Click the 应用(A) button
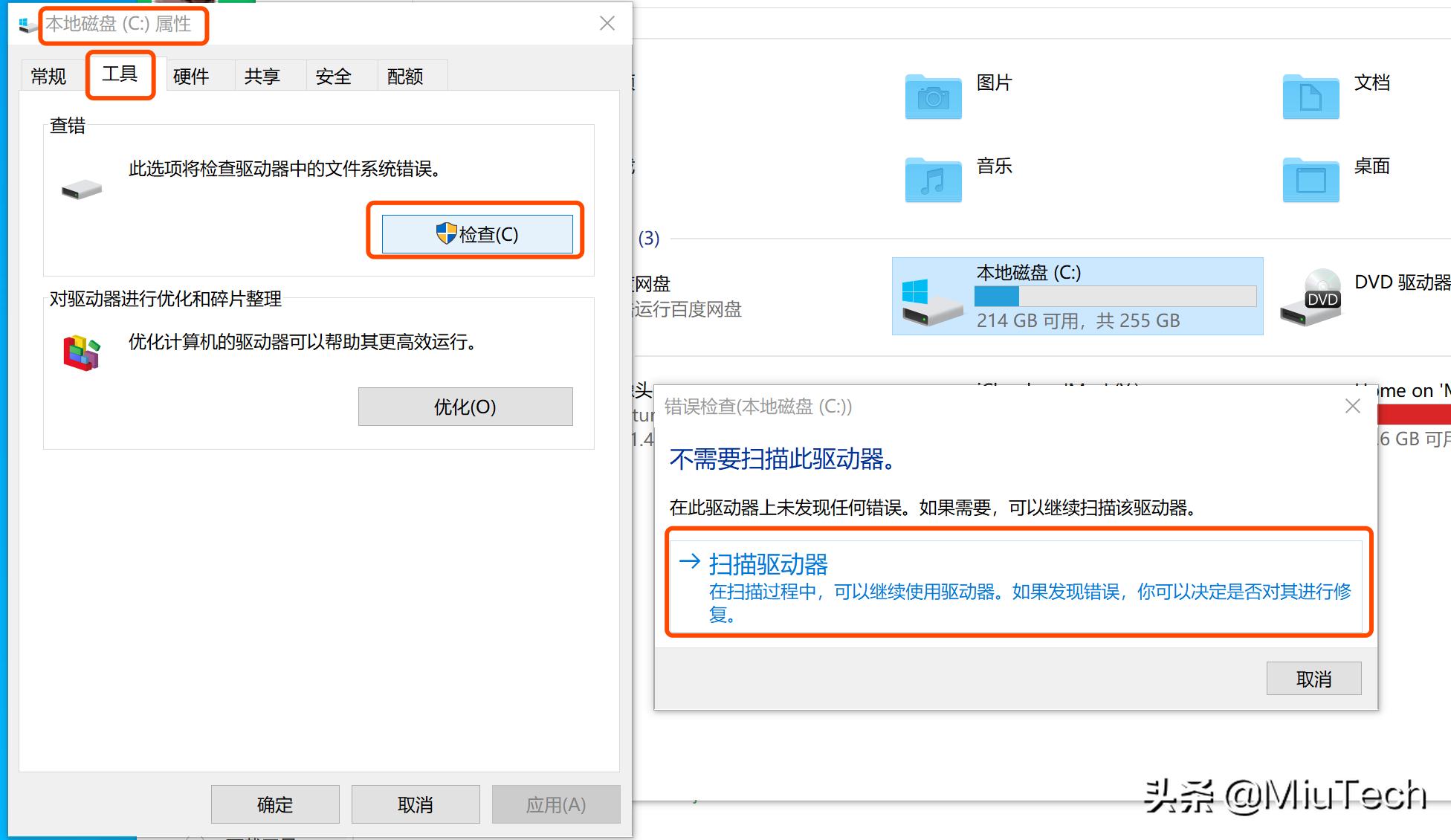 (x=556, y=804)
